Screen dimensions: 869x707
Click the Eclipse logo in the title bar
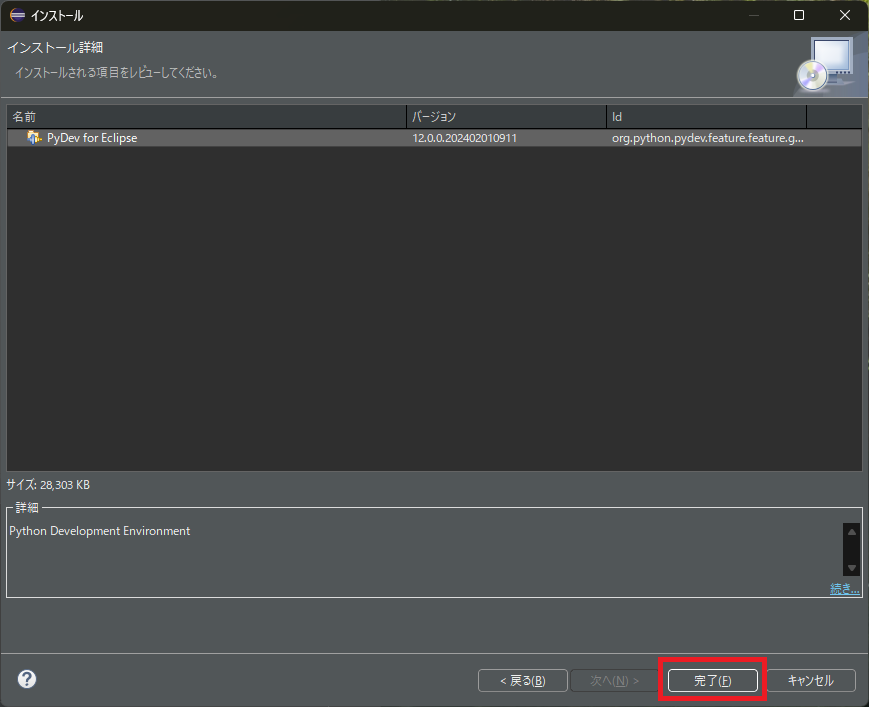[16, 15]
